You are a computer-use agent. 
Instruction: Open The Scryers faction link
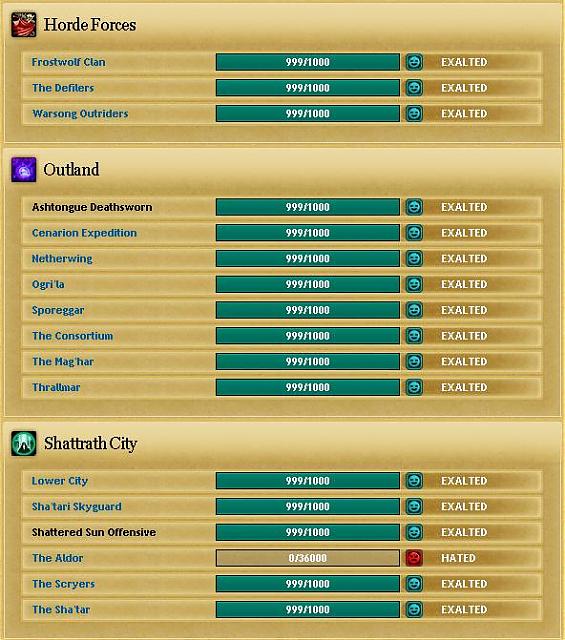(63, 584)
